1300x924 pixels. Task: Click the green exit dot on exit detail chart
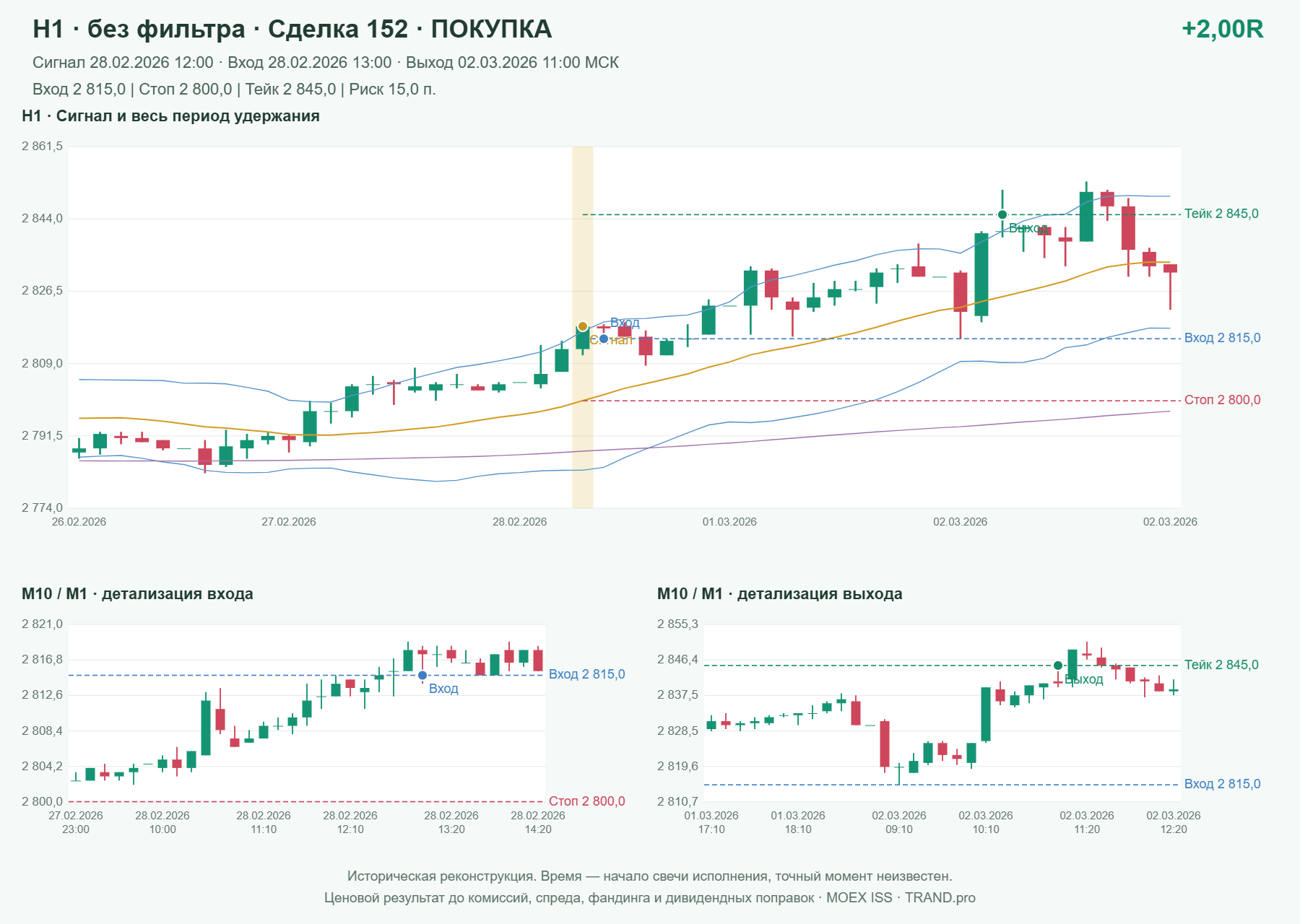[1058, 666]
